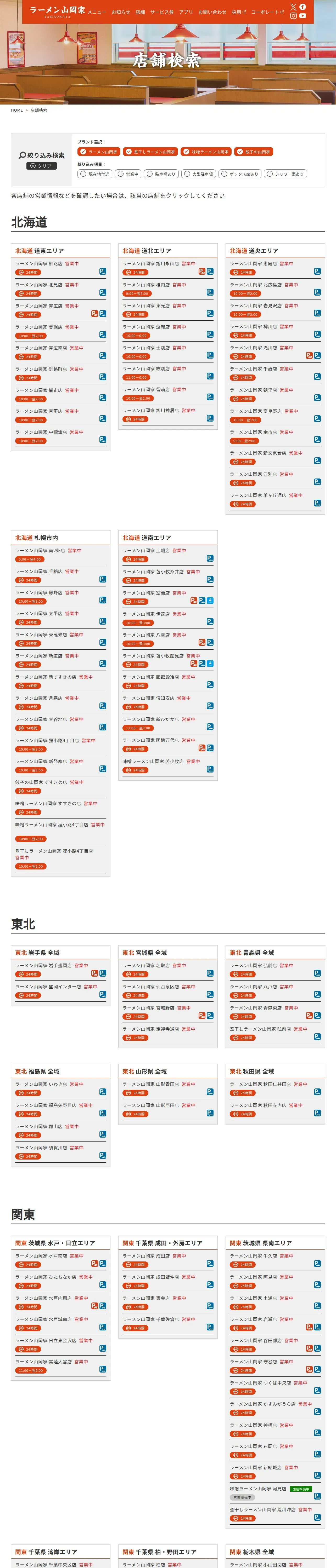Click orange large-parking icon for 岩手盛岡店
Screen dimensions: 336x1568
tap(94, 973)
